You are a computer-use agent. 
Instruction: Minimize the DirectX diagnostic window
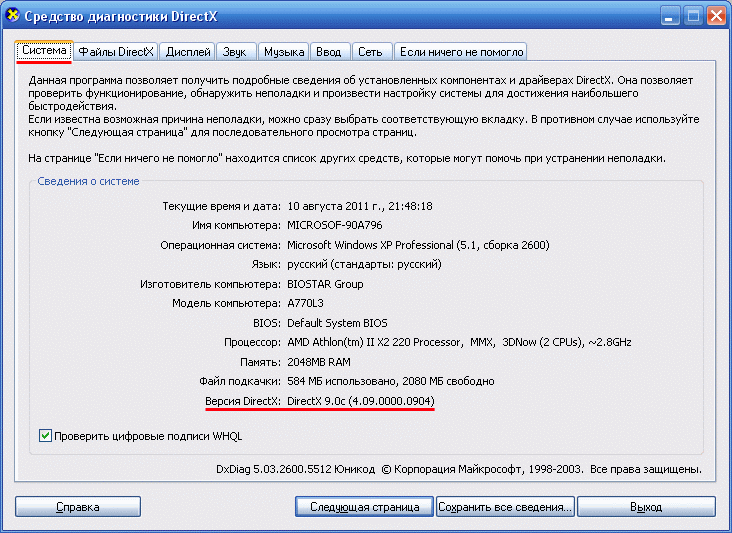(670, 16)
